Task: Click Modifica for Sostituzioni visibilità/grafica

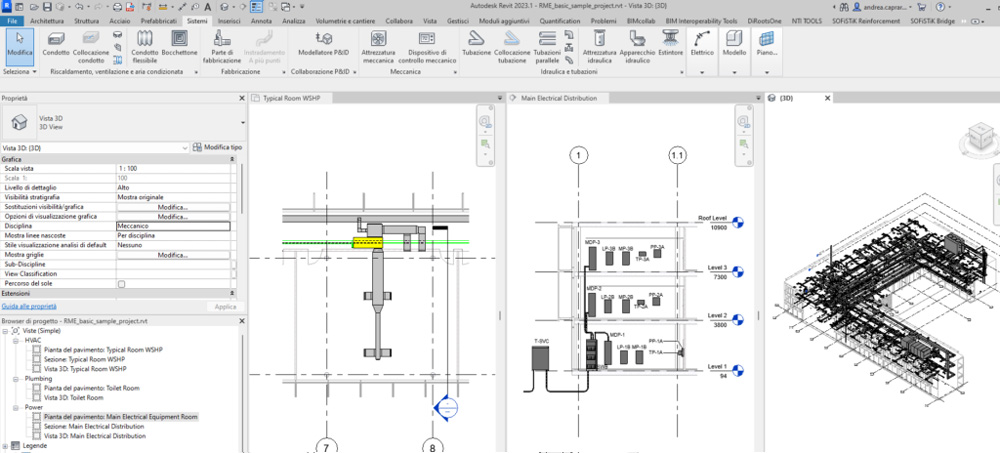Action: coord(173,207)
